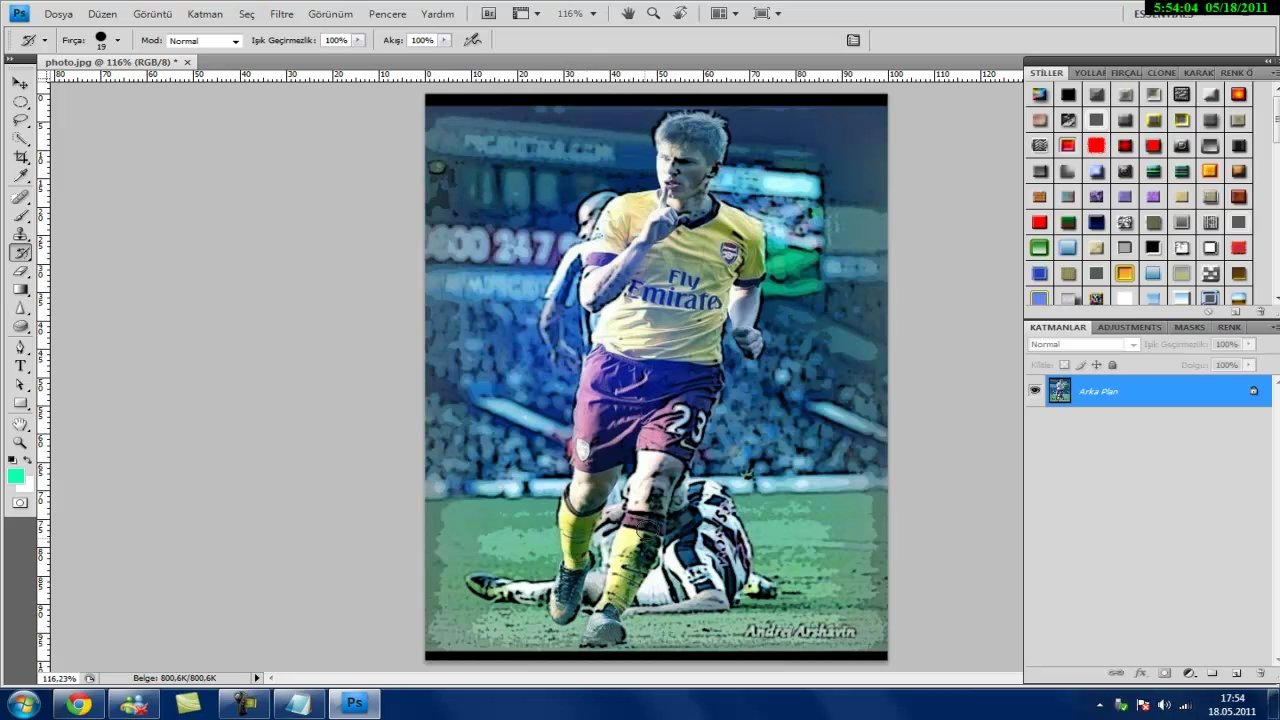Open the Dosya menu

pos(58,14)
